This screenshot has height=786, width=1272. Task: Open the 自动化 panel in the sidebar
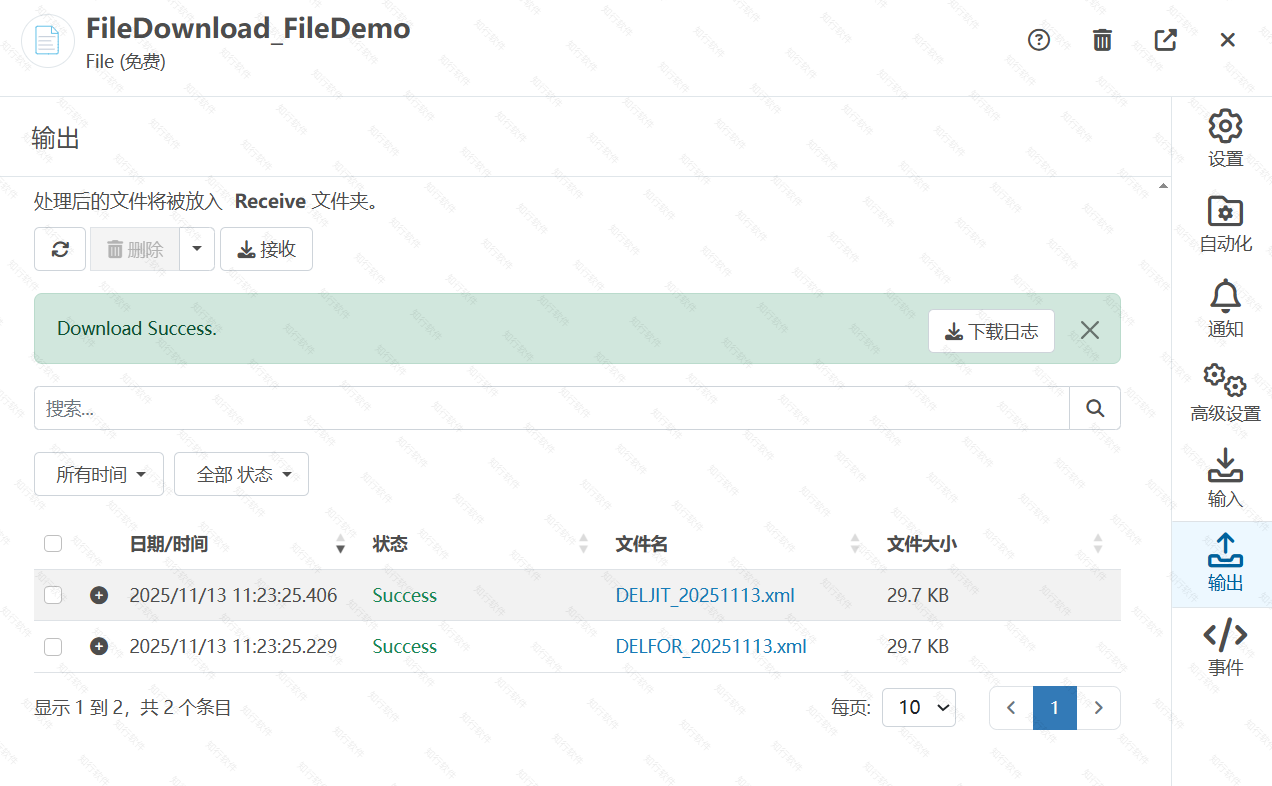point(1225,224)
